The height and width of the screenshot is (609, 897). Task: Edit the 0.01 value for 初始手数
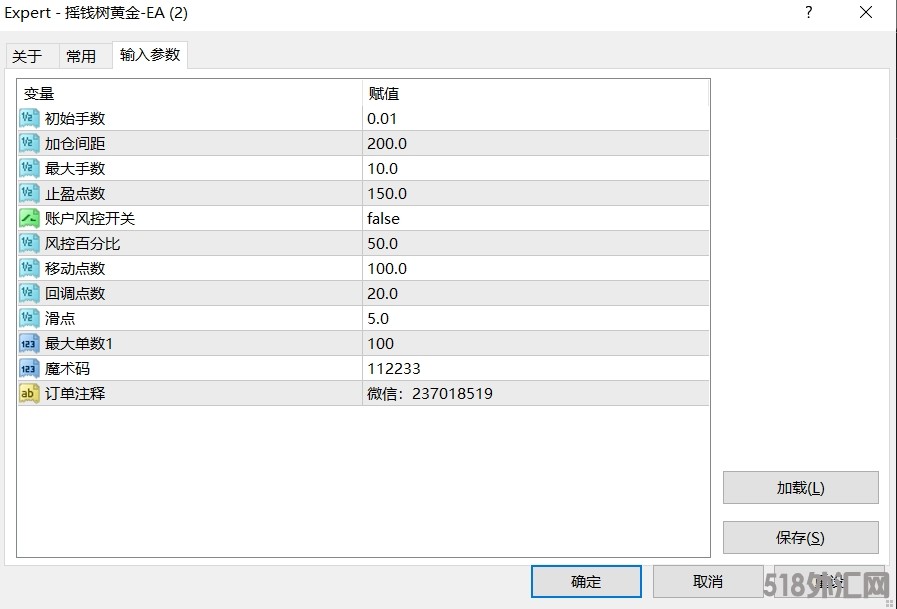[382, 118]
